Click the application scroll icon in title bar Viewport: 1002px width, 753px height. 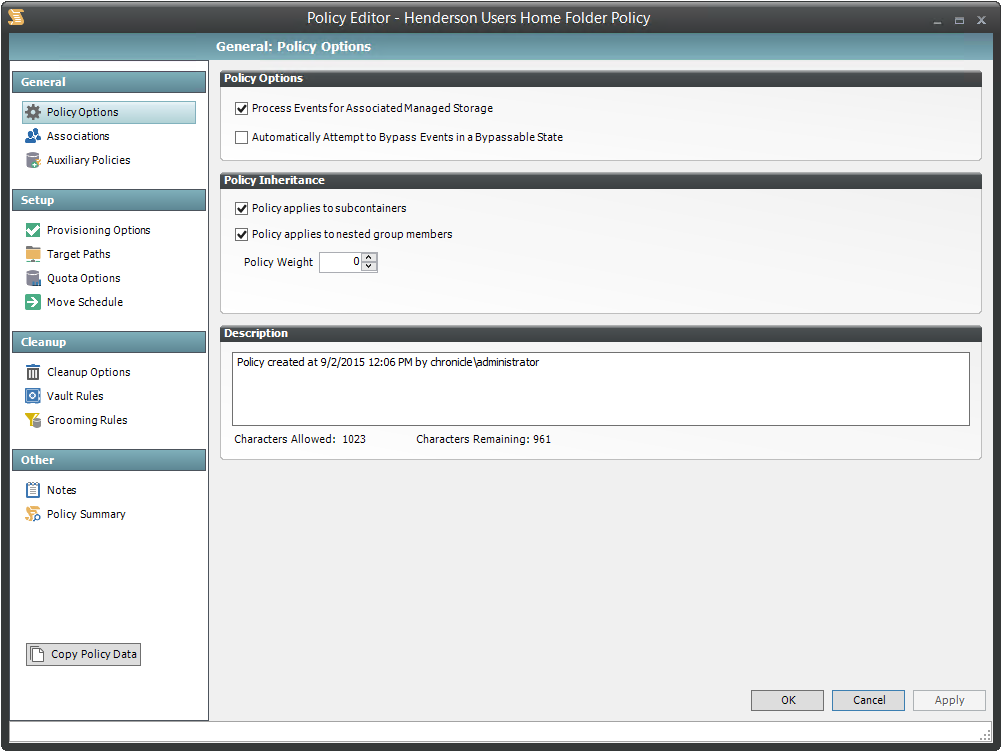click(17, 17)
